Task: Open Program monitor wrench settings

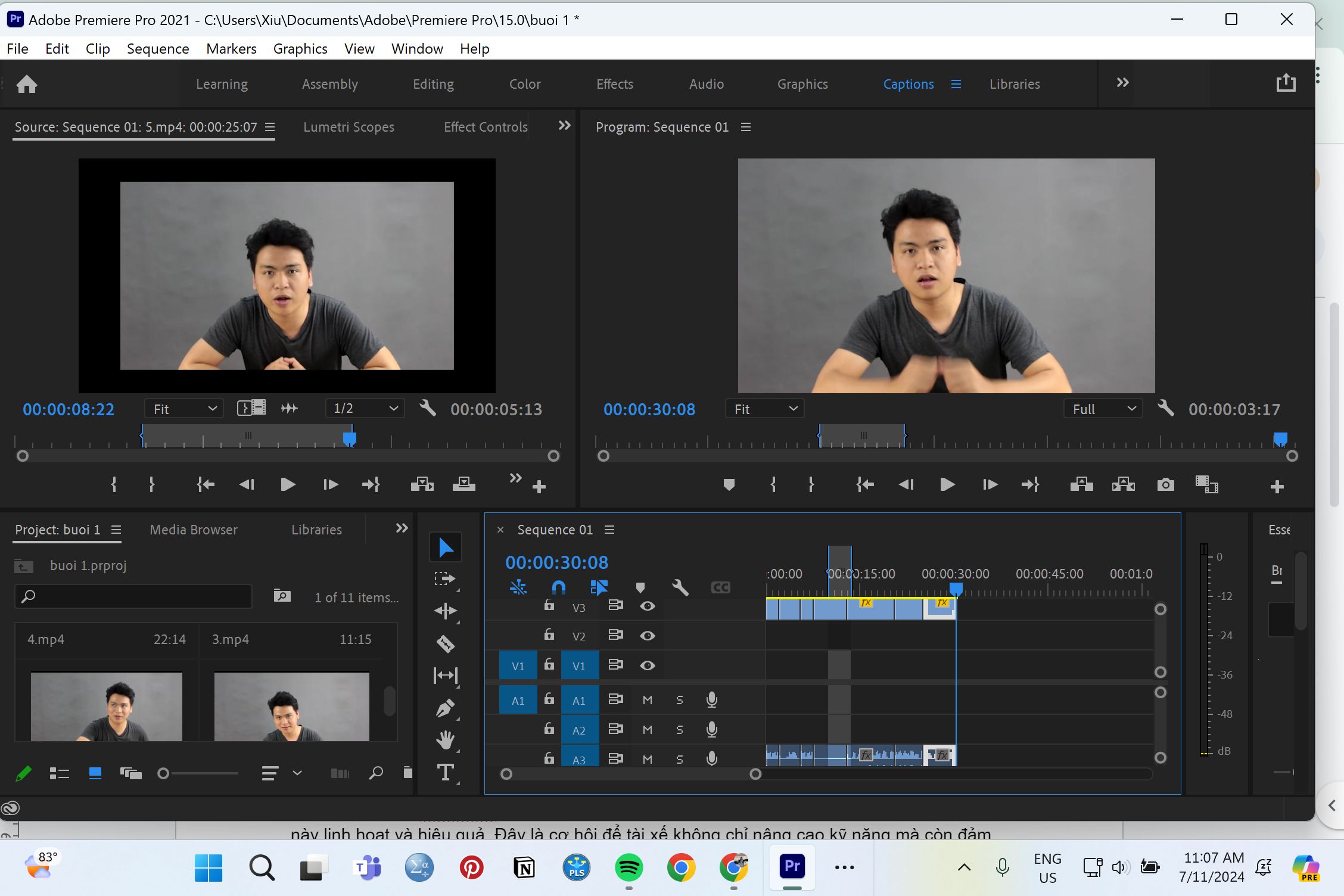Action: point(1166,409)
